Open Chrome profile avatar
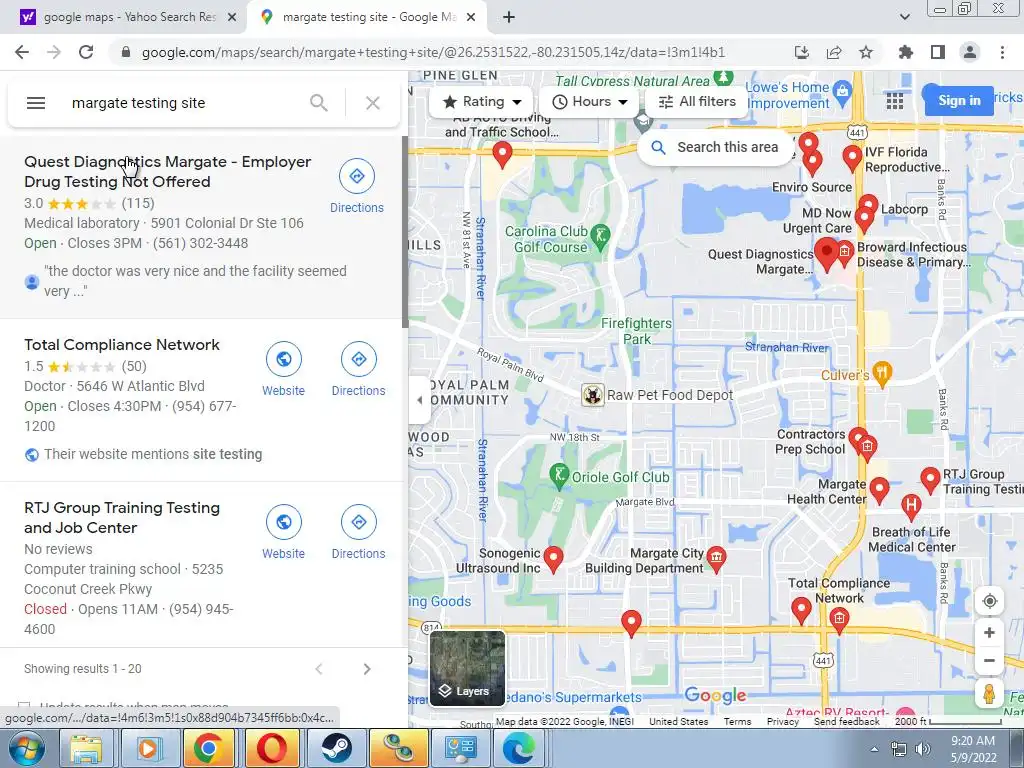The width and height of the screenshot is (1024, 768). coord(970,52)
